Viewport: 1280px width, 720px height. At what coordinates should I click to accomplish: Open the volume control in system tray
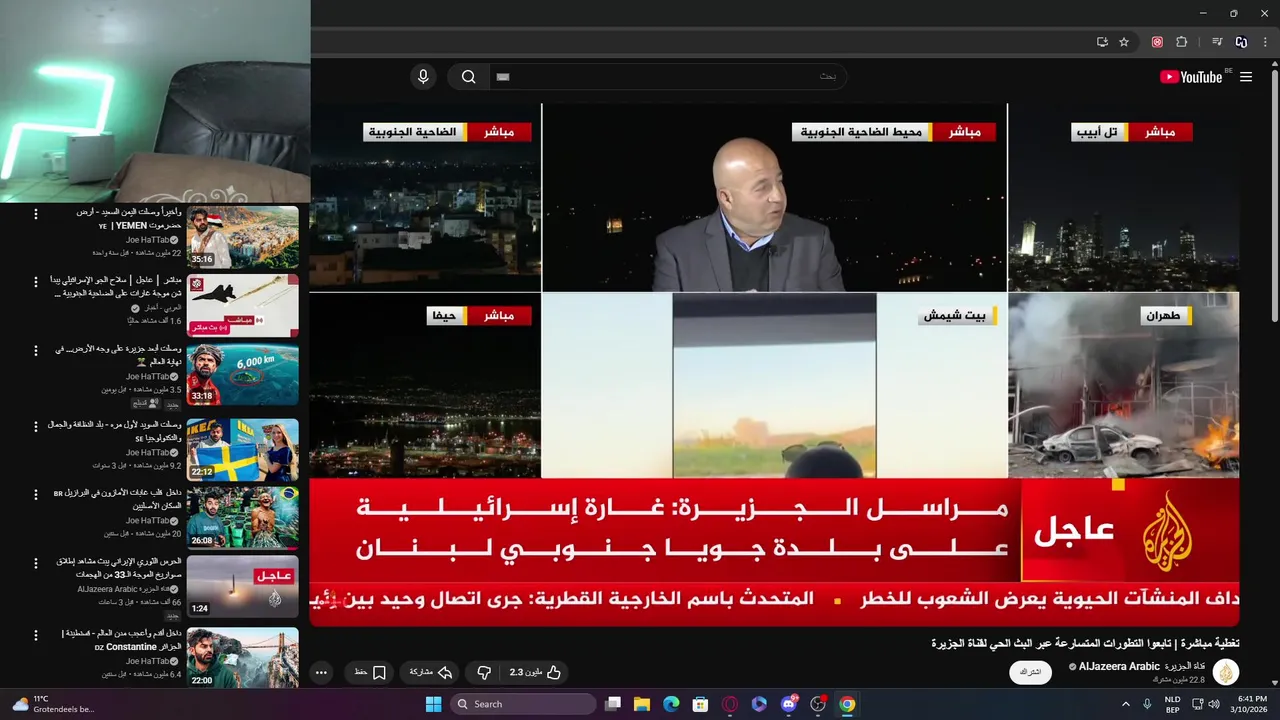pos(1214,704)
